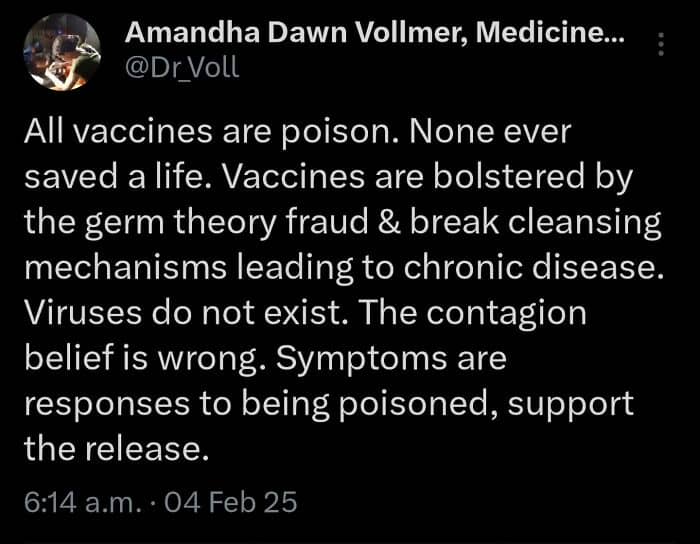Open the three-dot more options menu

point(660,44)
